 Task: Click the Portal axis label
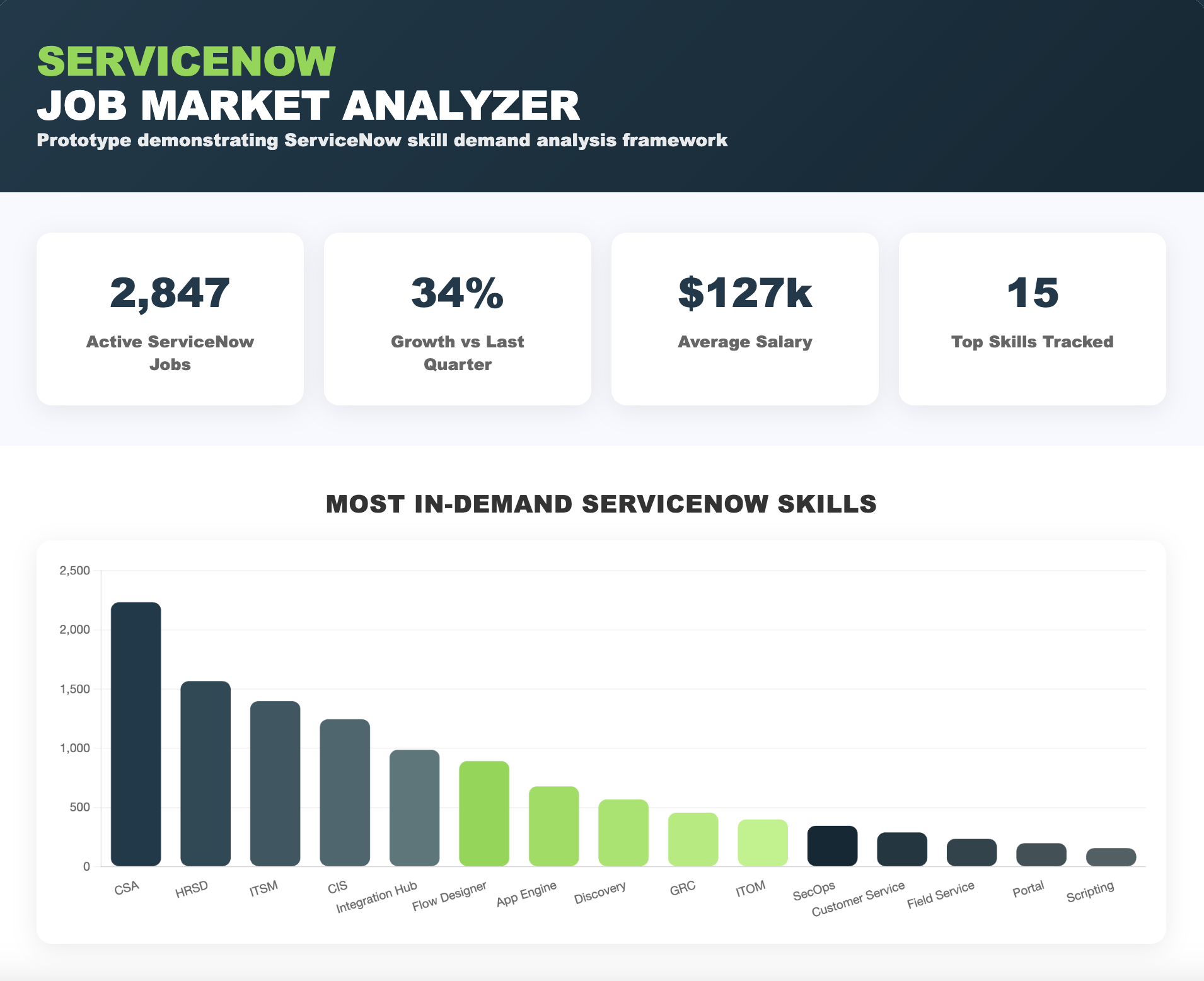pyautogui.click(x=1028, y=889)
